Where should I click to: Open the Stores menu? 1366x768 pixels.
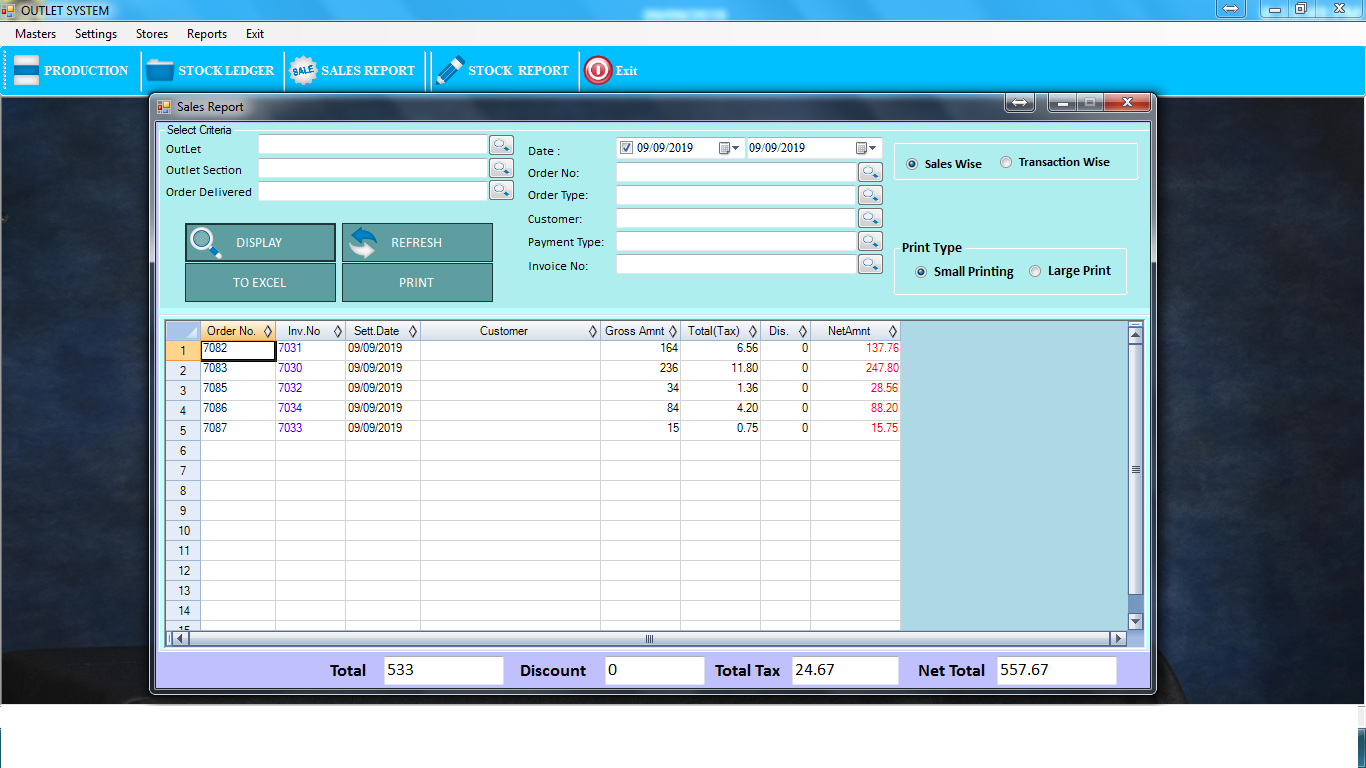[x=152, y=34]
